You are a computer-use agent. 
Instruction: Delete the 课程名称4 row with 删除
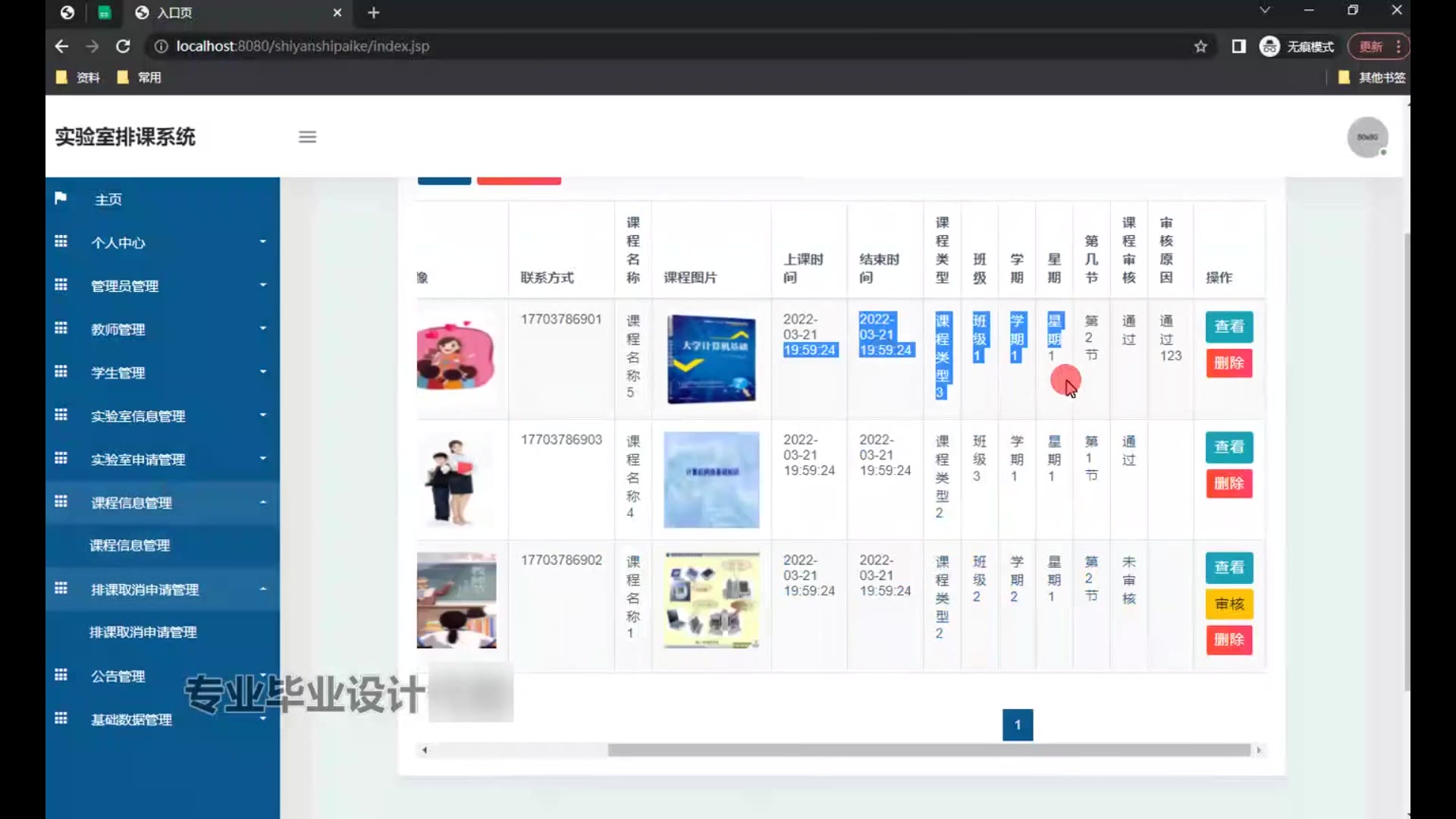click(x=1228, y=484)
